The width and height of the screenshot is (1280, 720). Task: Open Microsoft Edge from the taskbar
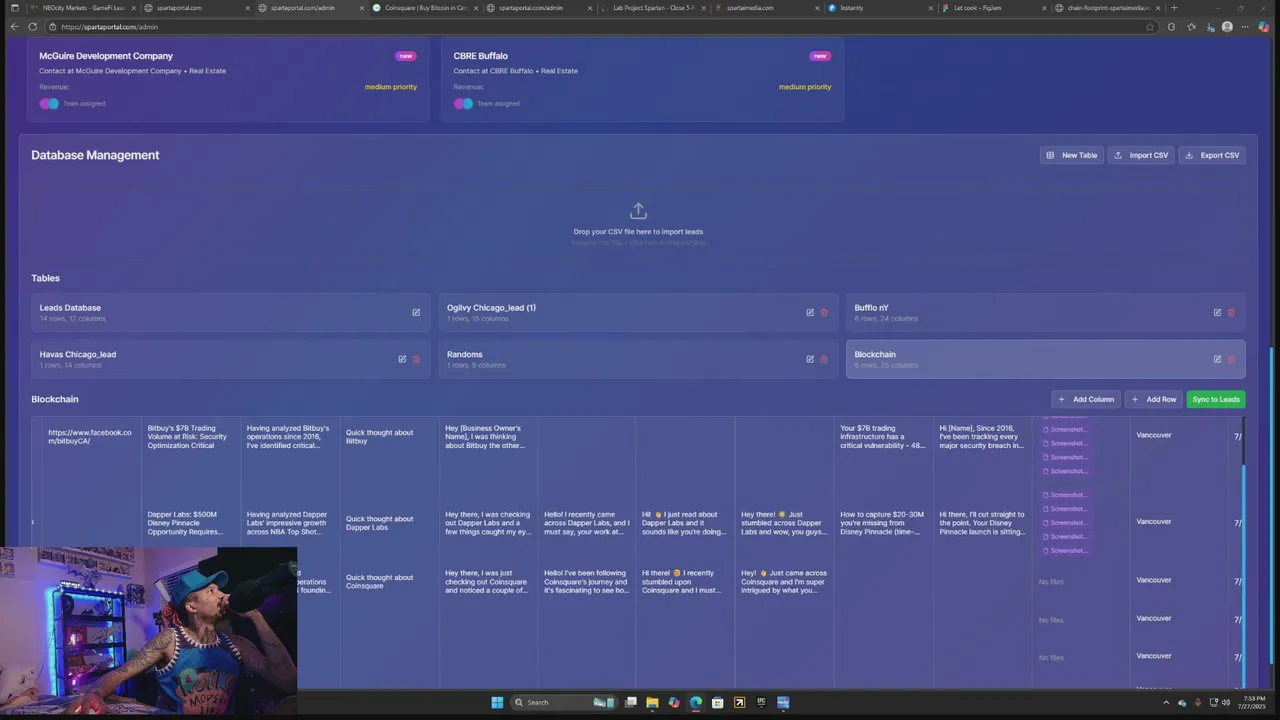tap(696, 702)
